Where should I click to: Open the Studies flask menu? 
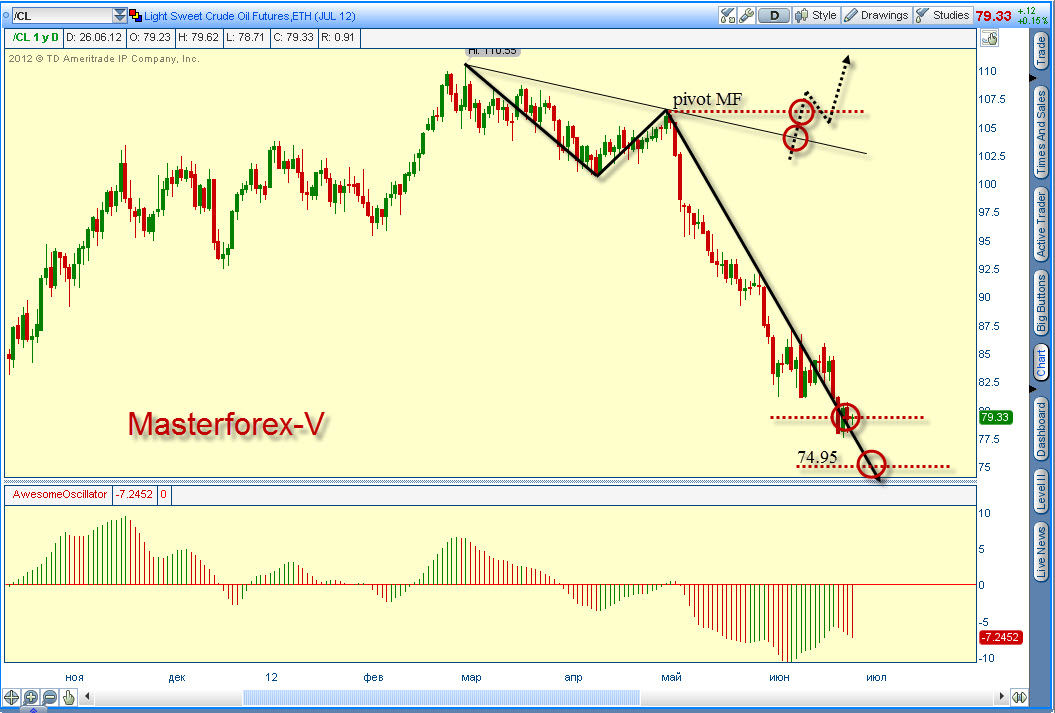click(x=943, y=15)
